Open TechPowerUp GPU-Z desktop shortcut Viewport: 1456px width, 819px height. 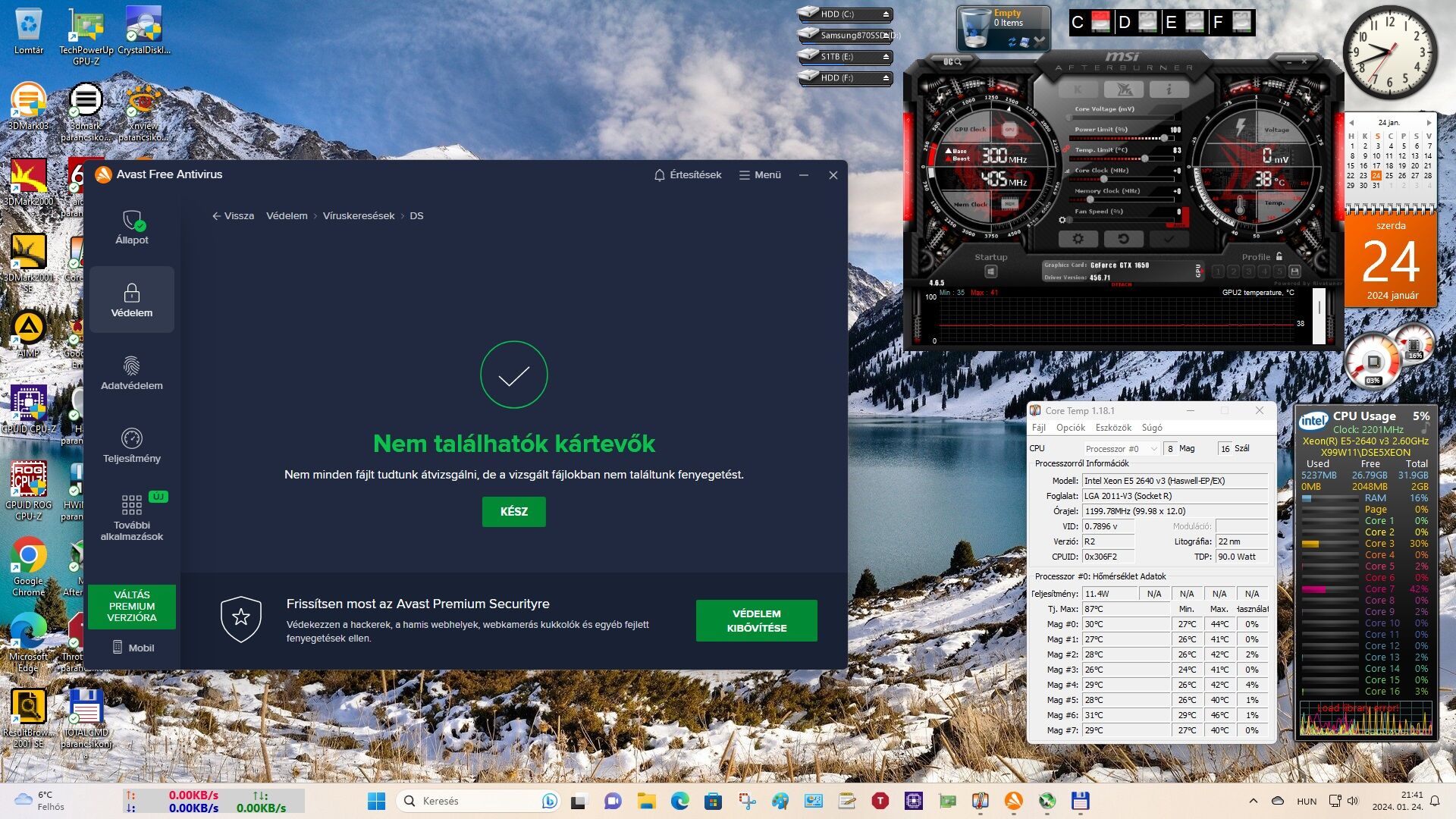click(x=86, y=36)
